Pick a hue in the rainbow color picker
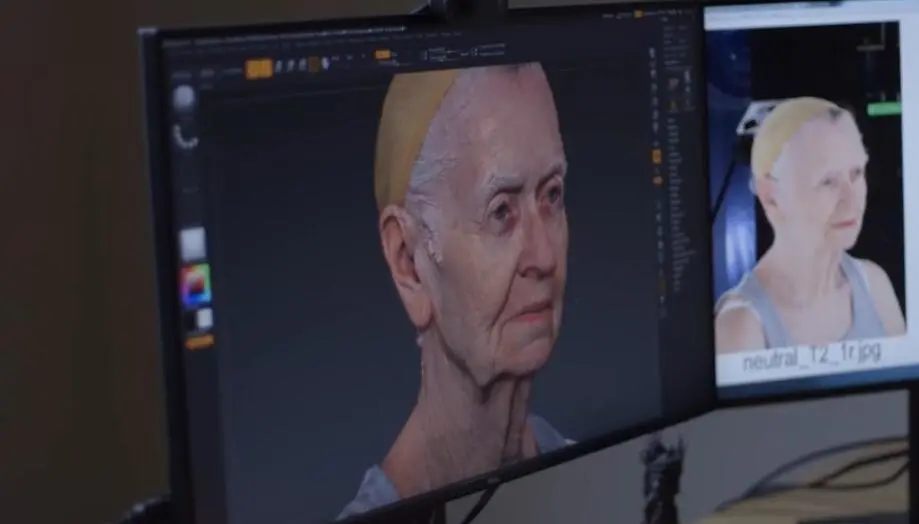Screen dimensions: 919x524 tap(196, 285)
